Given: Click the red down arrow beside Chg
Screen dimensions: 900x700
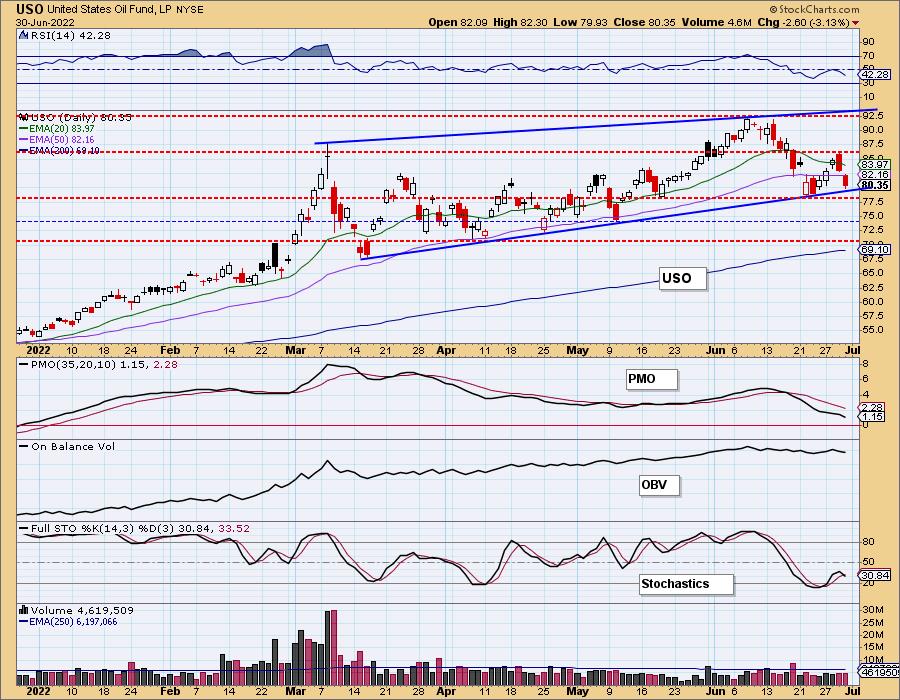Looking at the screenshot, I should click(856, 23).
